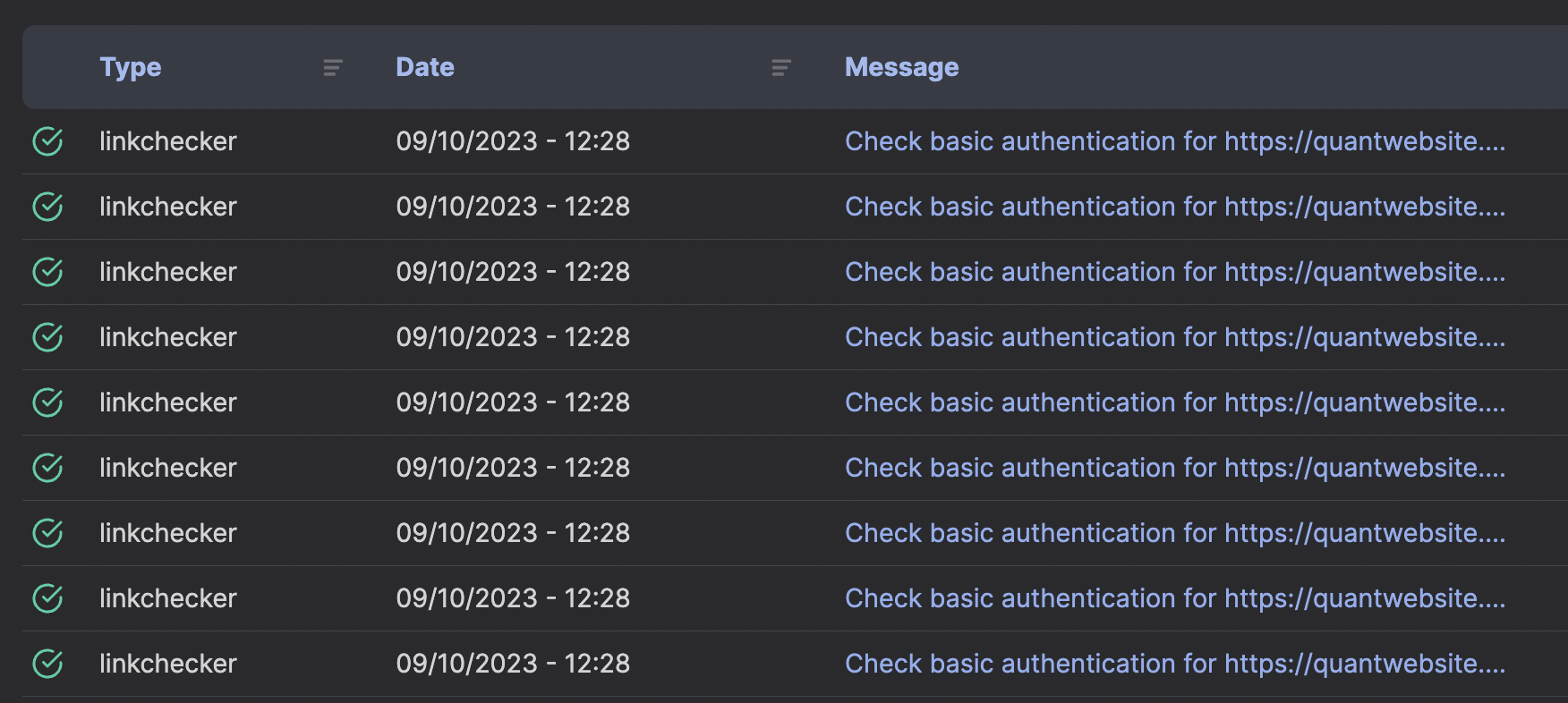The image size is (1568, 703).
Task: Click the success check icon in the first row
Action: pyautogui.click(x=47, y=141)
